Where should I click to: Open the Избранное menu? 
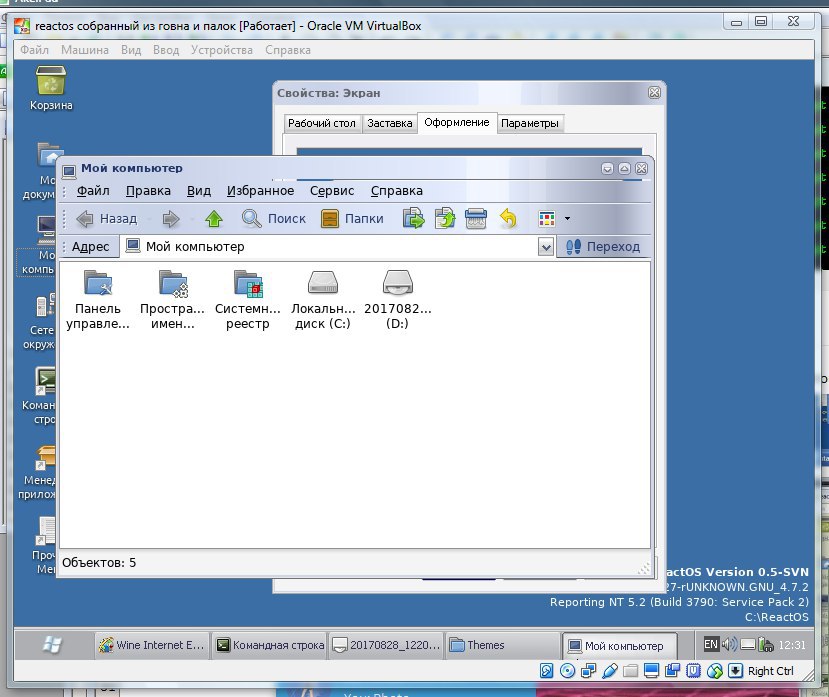260,191
